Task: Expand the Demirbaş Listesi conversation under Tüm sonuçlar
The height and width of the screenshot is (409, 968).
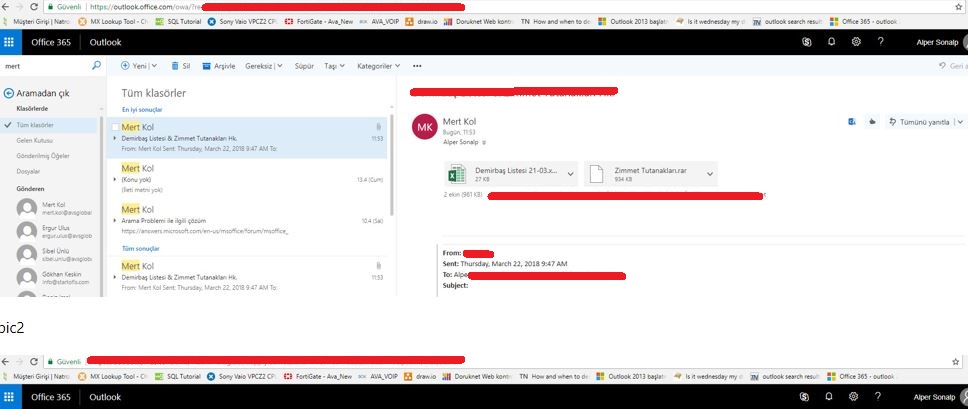Action: (115, 278)
